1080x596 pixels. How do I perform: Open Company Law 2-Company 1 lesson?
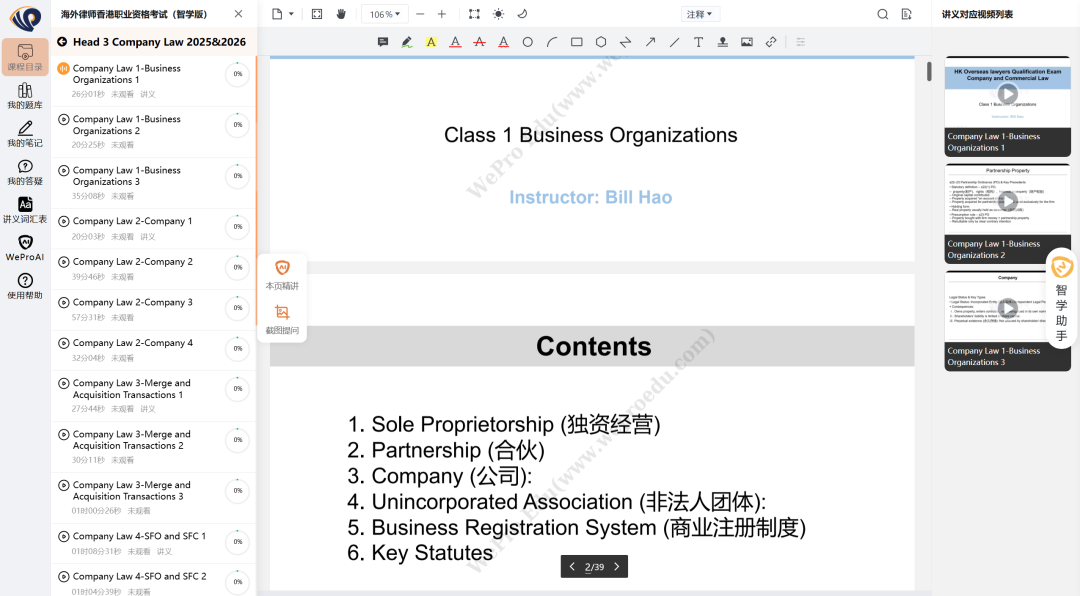[x=132, y=221]
